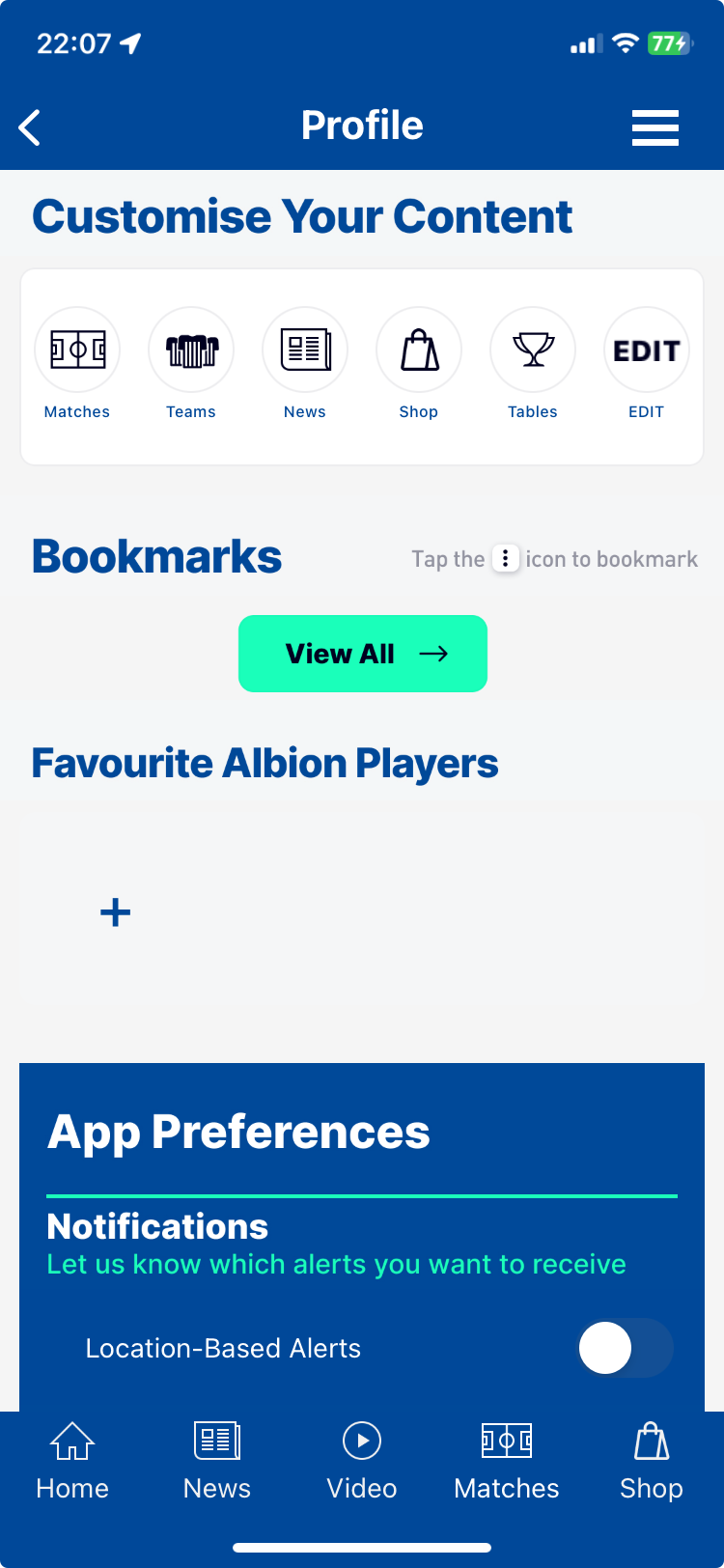This screenshot has width=724, height=1568.
Task: Go to the Matches bottom tab
Action: [507, 1462]
